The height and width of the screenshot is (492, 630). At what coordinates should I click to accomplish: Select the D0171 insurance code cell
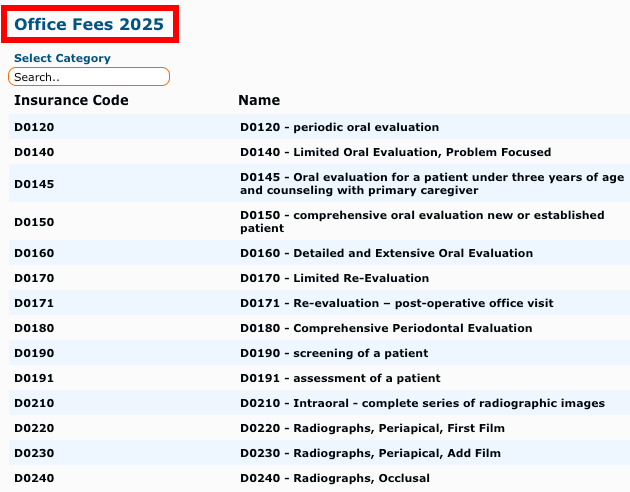[34, 303]
